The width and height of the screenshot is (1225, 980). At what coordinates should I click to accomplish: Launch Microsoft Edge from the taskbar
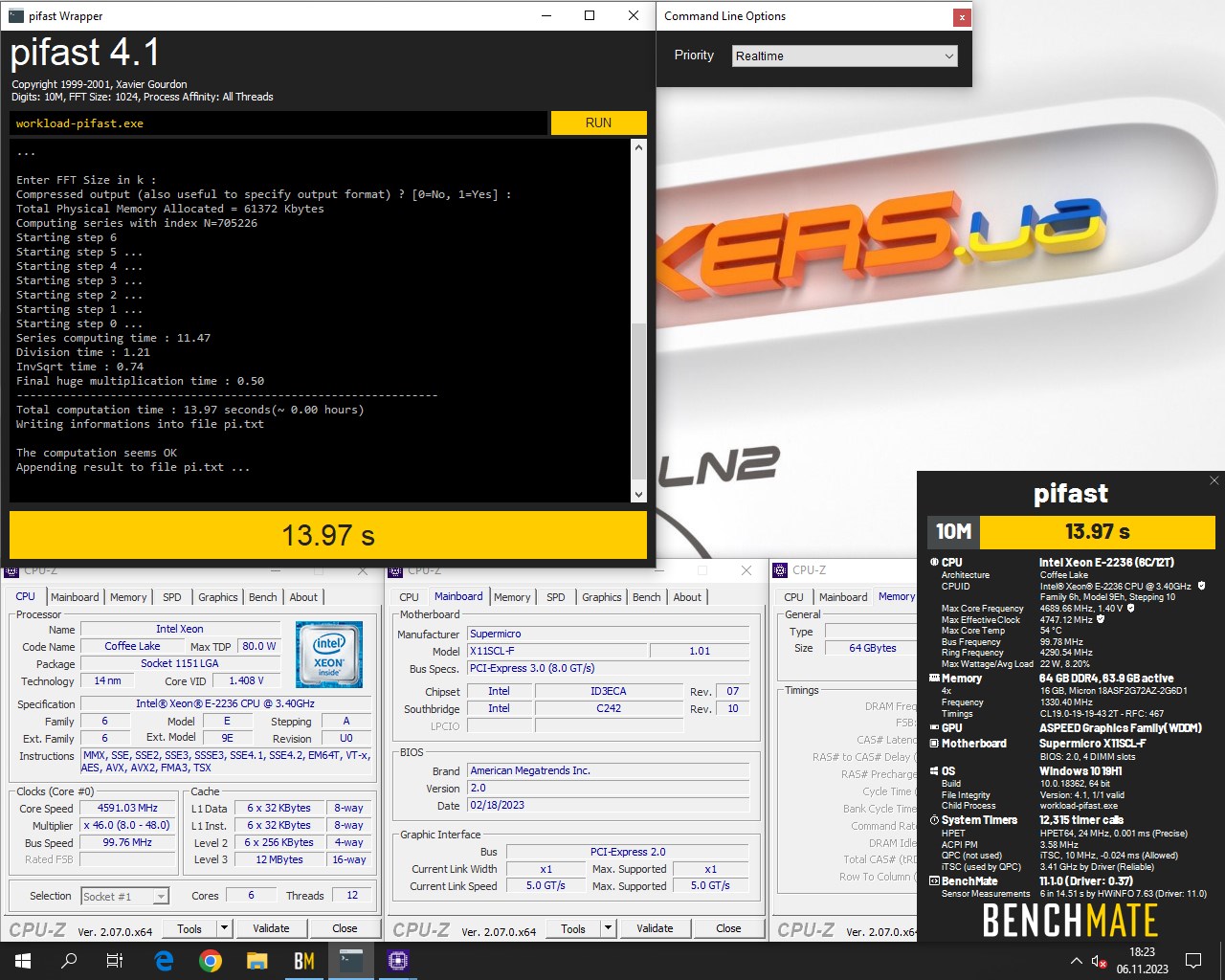point(164,961)
